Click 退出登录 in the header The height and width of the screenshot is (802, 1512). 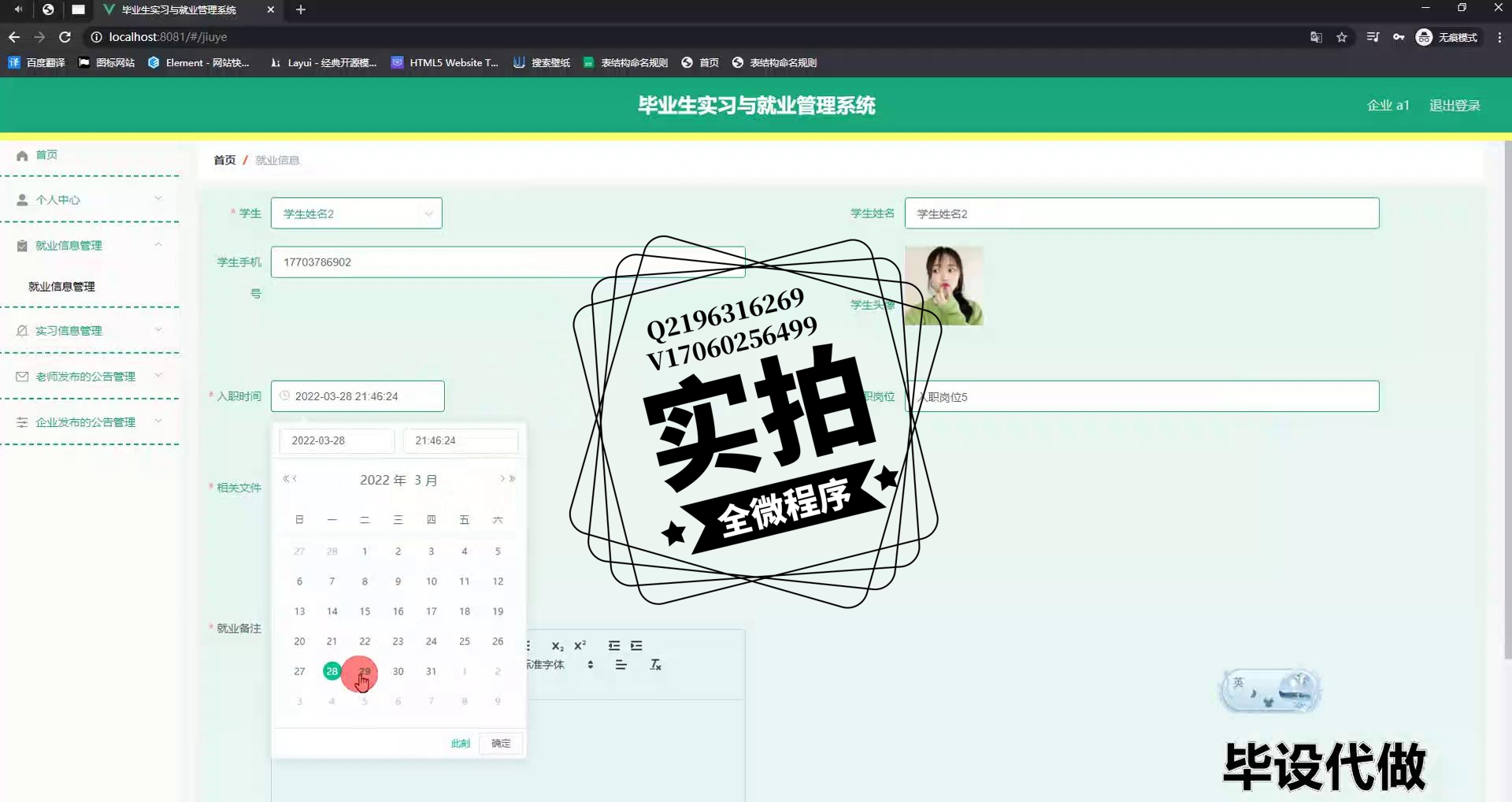click(1455, 106)
